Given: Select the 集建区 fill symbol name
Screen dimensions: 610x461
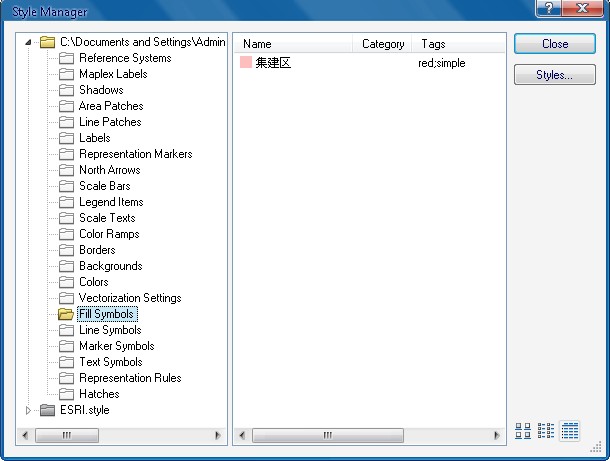Looking at the screenshot, I should pyautogui.click(x=273, y=63).
